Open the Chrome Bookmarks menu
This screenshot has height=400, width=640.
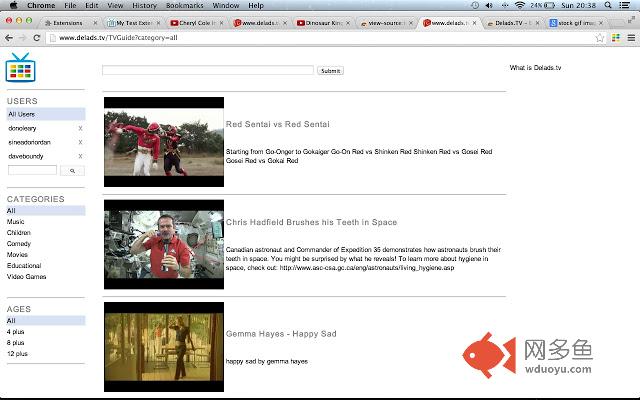click(x=184, y=5)
